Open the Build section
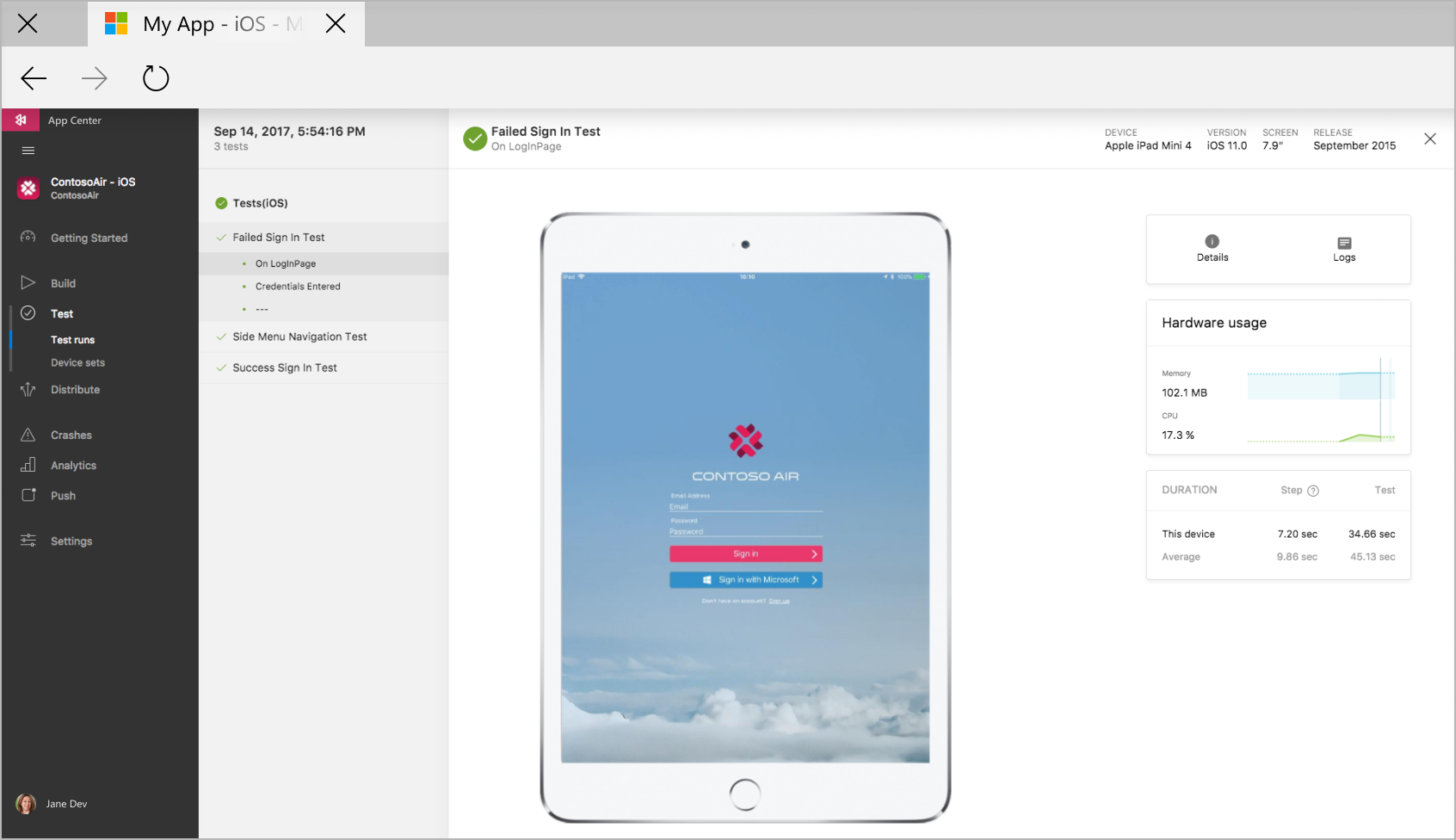Viewport: 1456px width, 840px height. point(63,282)
